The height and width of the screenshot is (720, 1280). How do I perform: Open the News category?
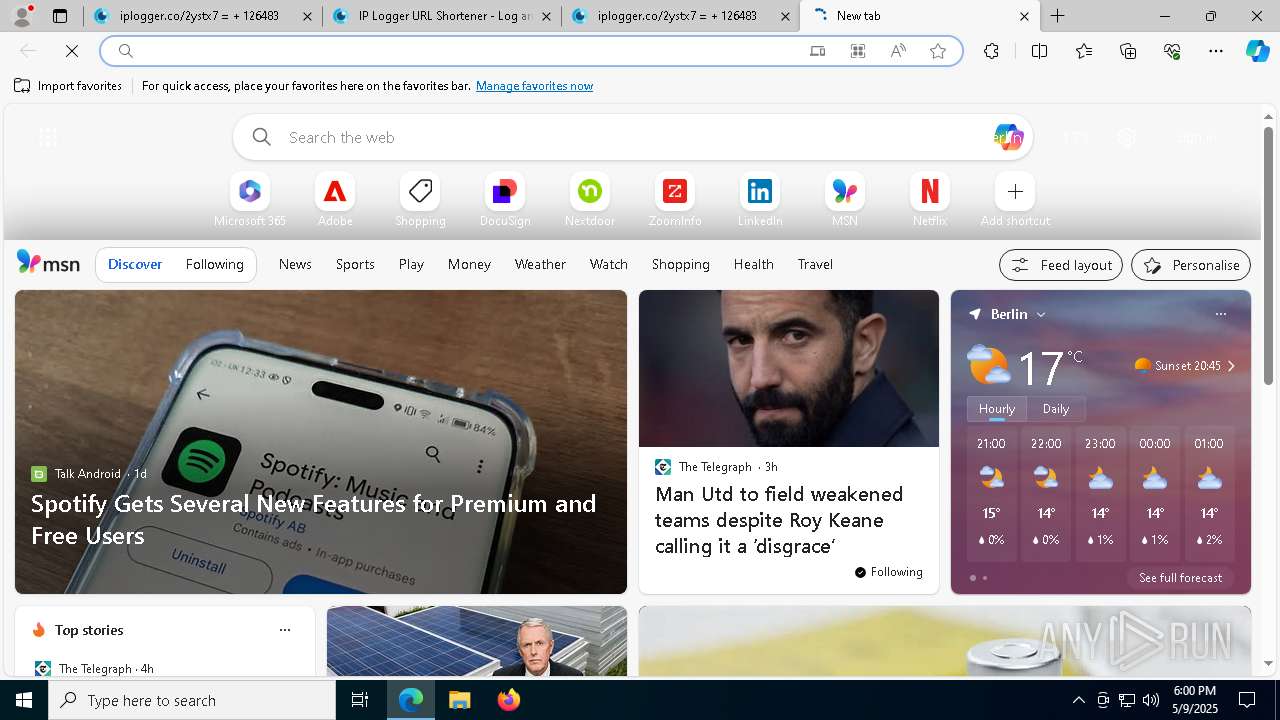pos(295,264)
